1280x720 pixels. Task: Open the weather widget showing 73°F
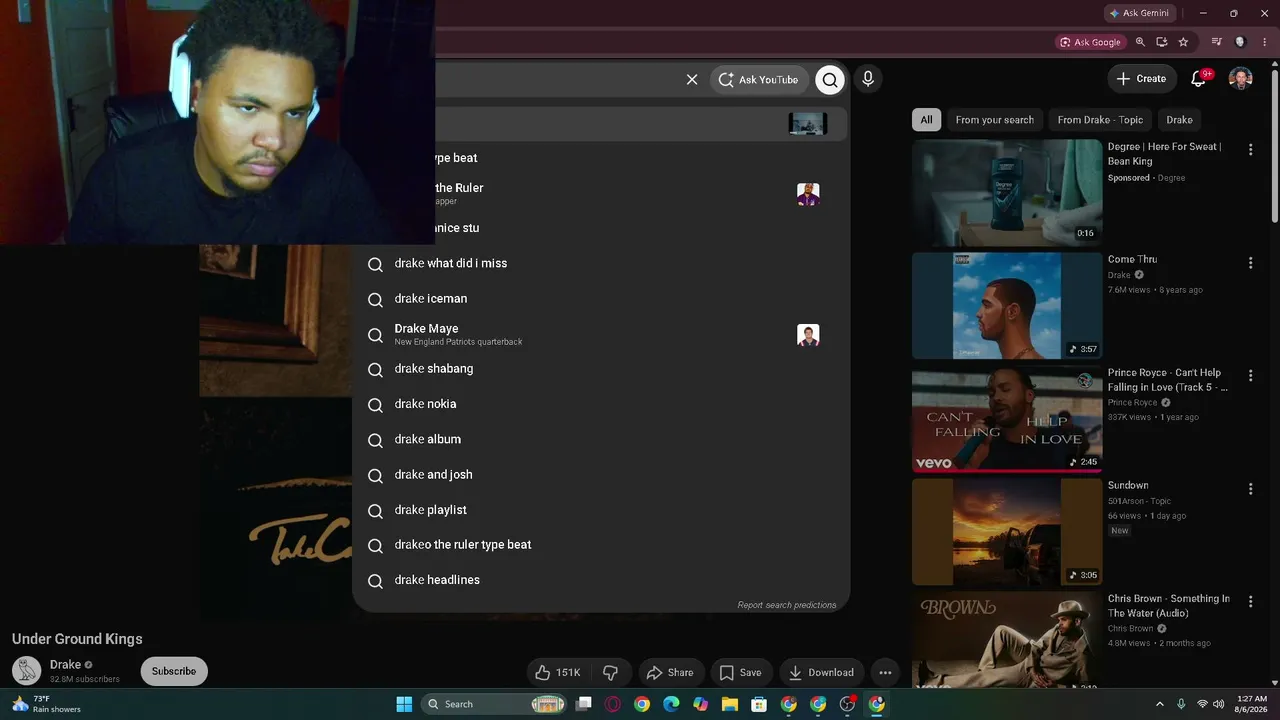46,704
